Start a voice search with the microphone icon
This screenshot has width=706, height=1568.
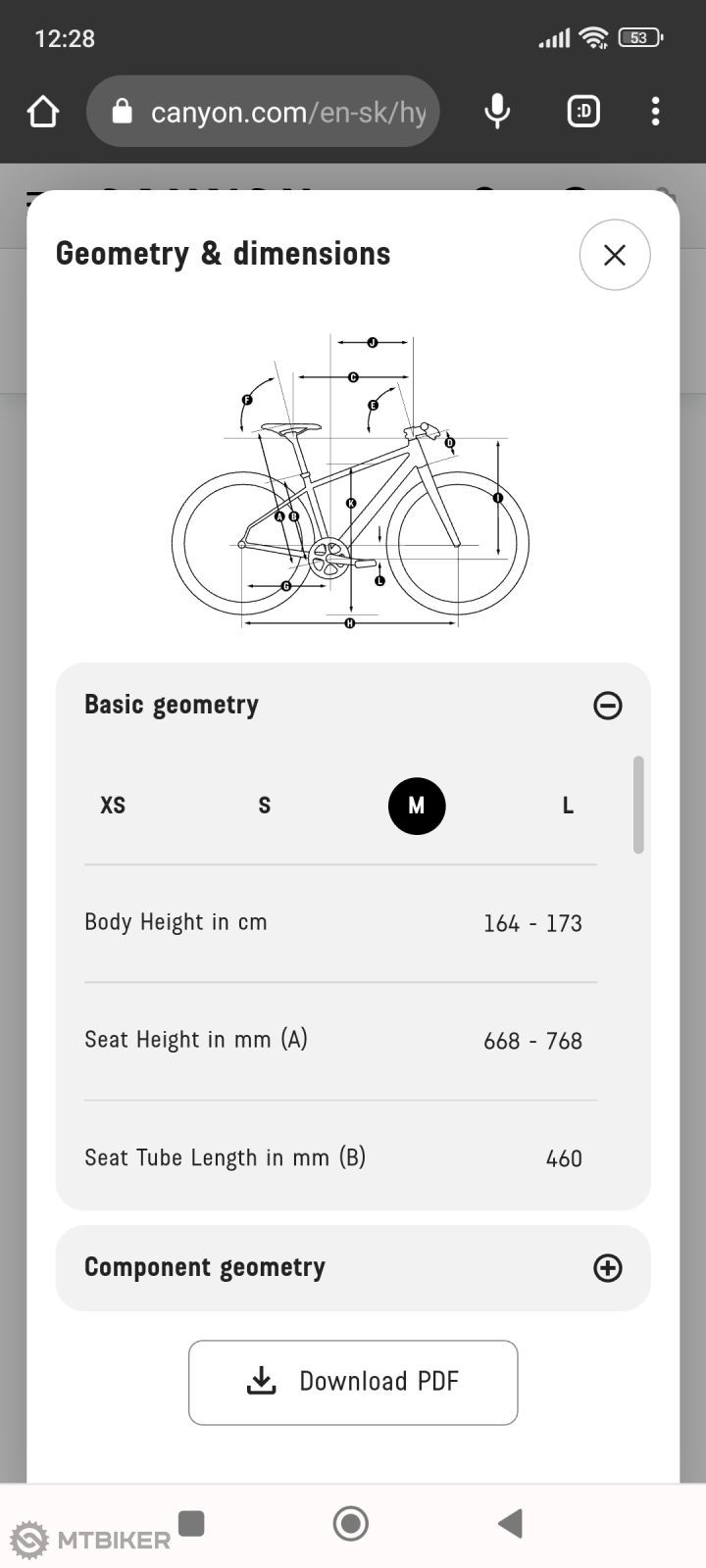pos(496,111)
